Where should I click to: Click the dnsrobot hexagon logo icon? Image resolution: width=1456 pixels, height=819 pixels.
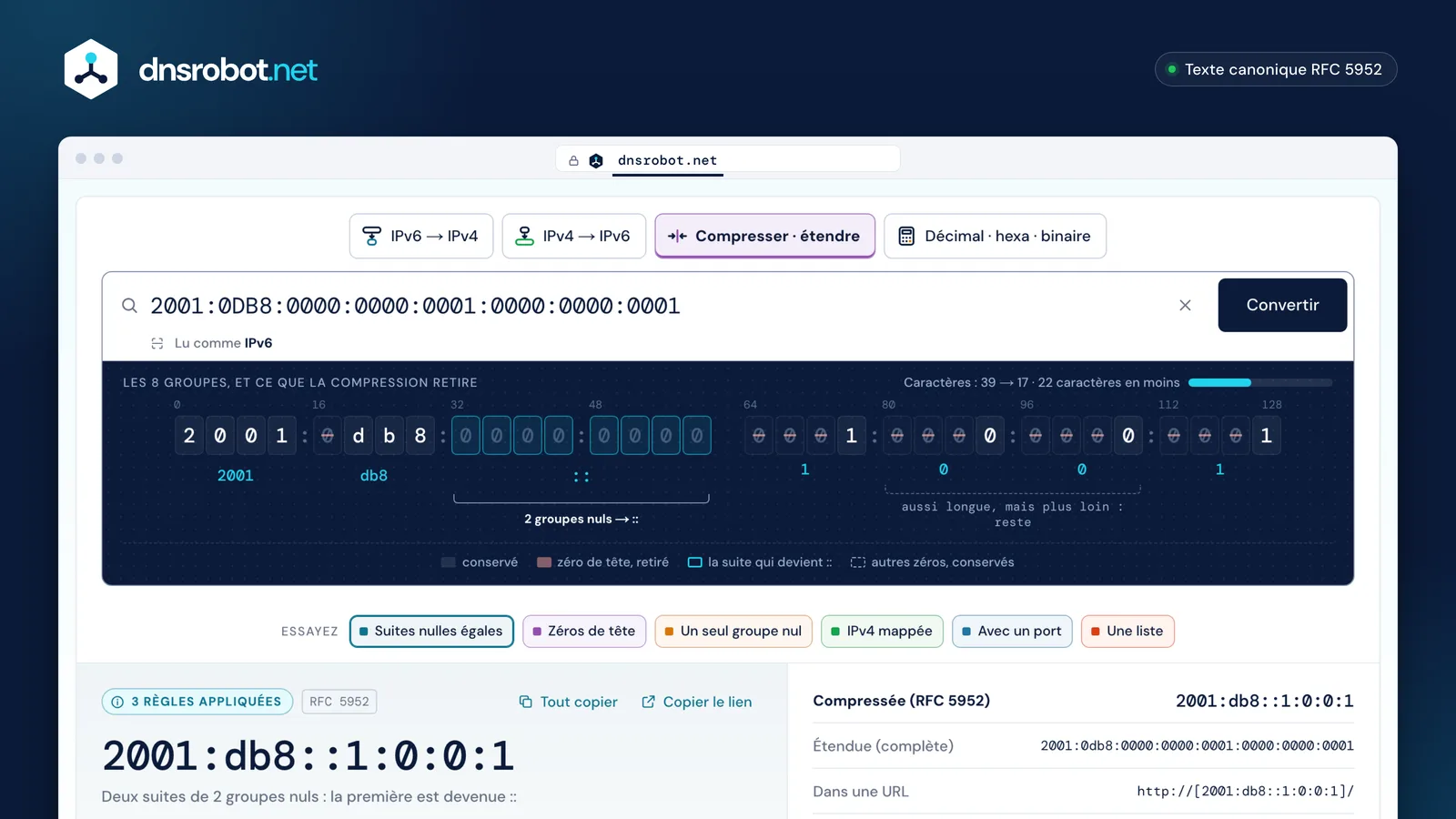91,69
